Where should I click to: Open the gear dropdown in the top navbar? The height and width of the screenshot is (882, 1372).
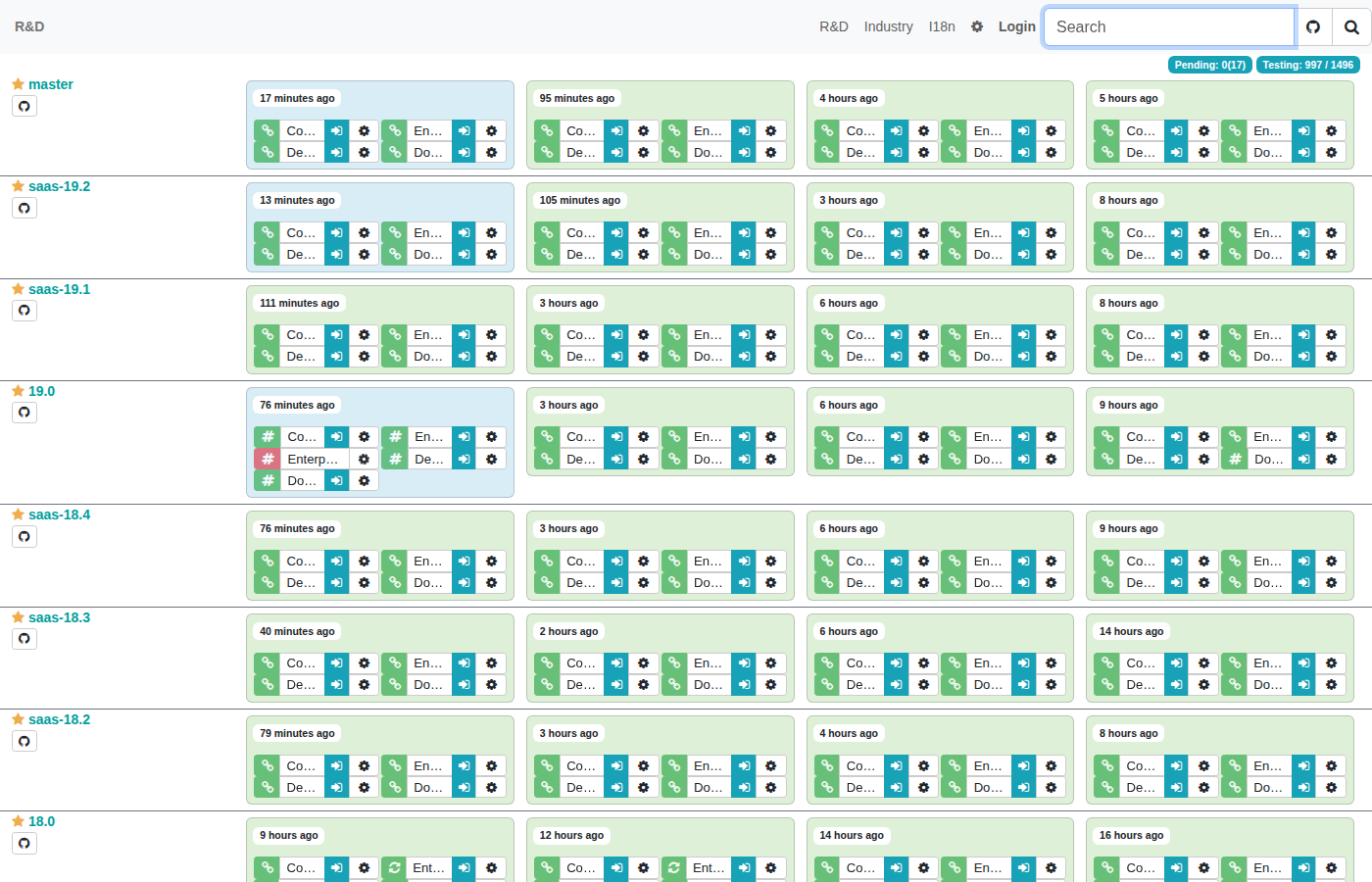(976, 26)
